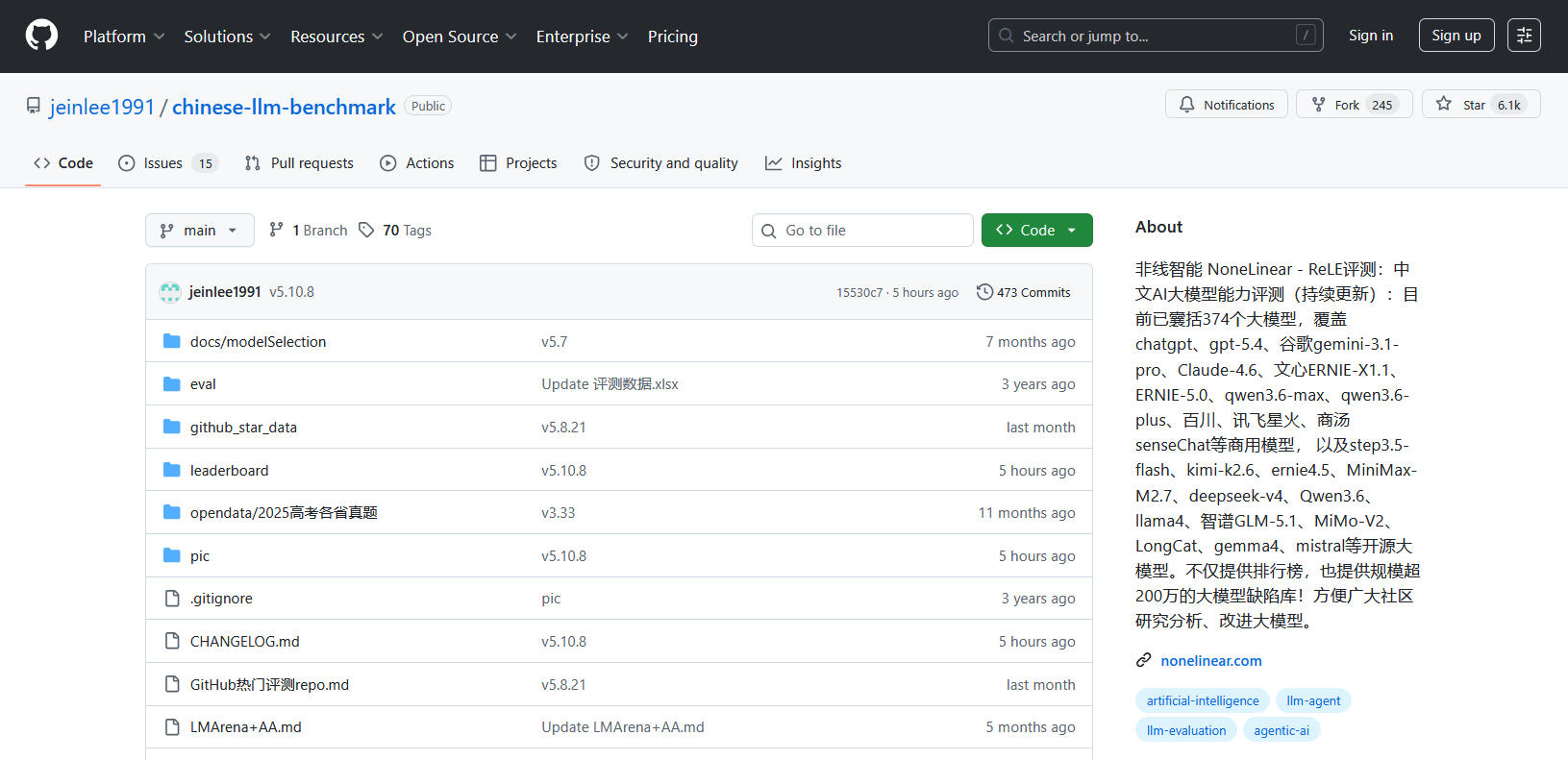
Task: Click the 245 fork count
Action: pyautogui.click(x=1382, y=105)
